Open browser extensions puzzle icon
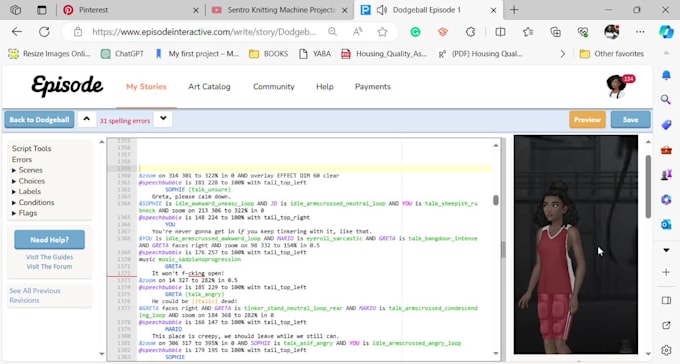Image resolution: width=680 pixels, height=364 pixels. pyautogui.click(x=470, y=32)
